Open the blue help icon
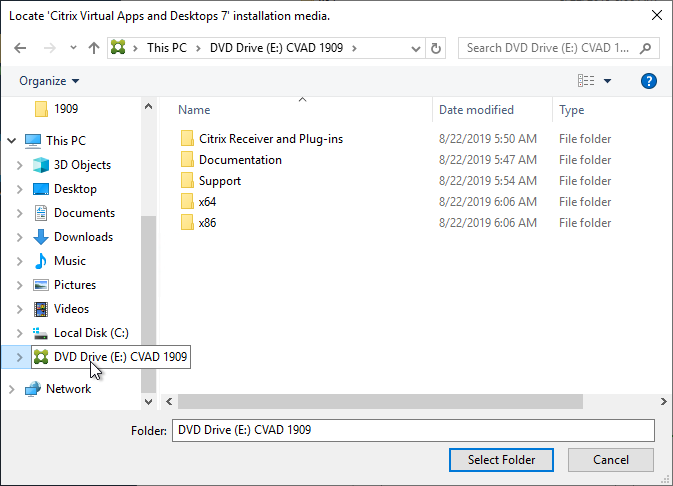 point(649,81)
